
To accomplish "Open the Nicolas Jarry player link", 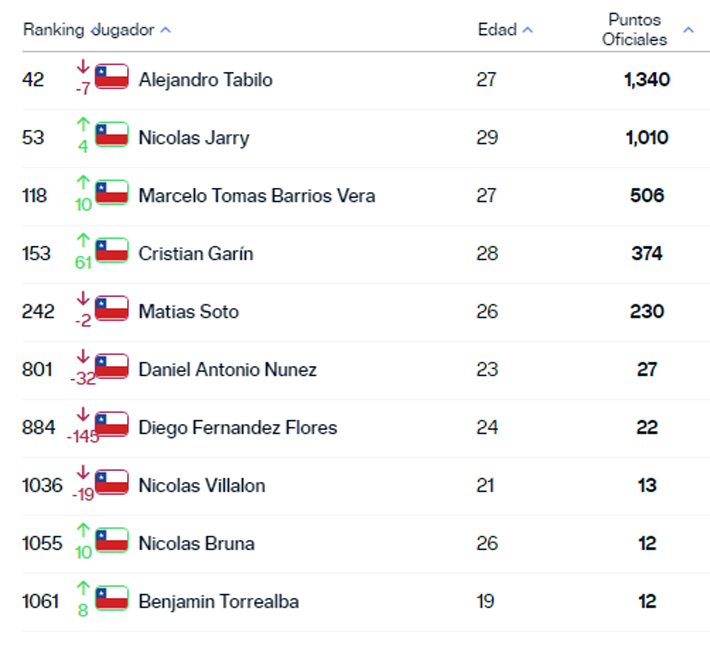I will point(194,138).
